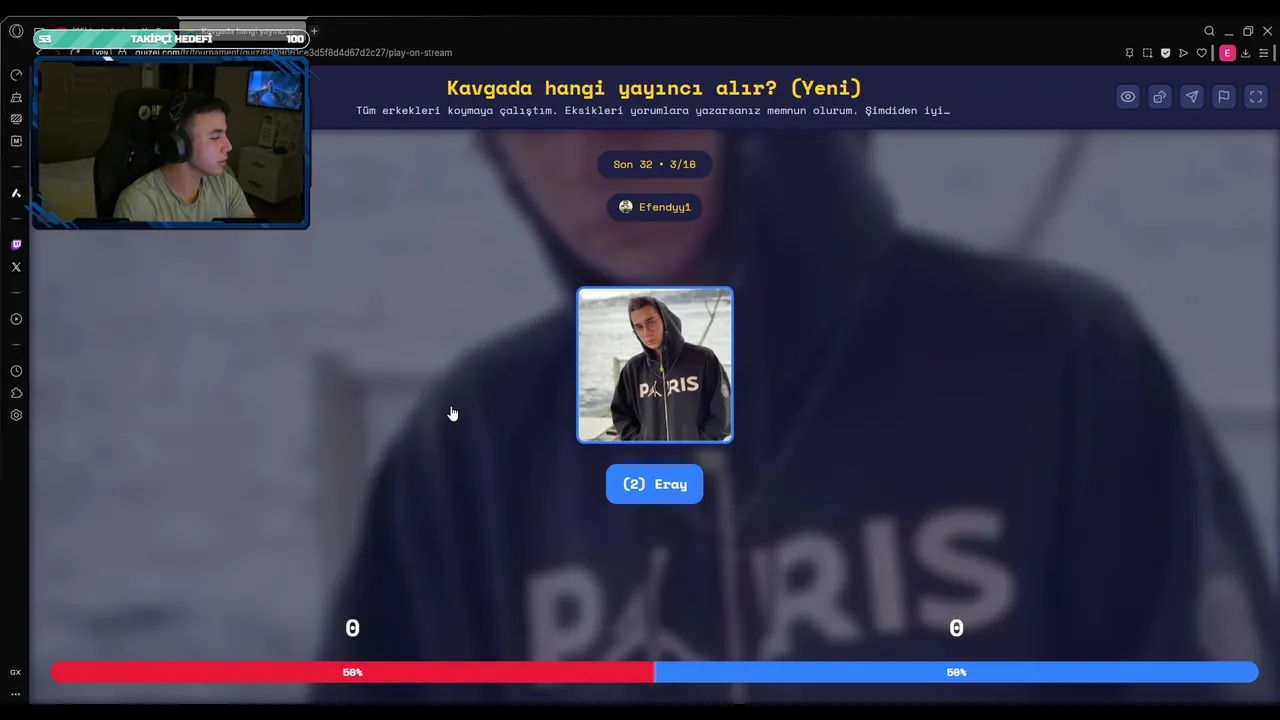Open the Player sidebar icon
The width and height of the screenshot is (1280, 720).
tap(16, 319)
